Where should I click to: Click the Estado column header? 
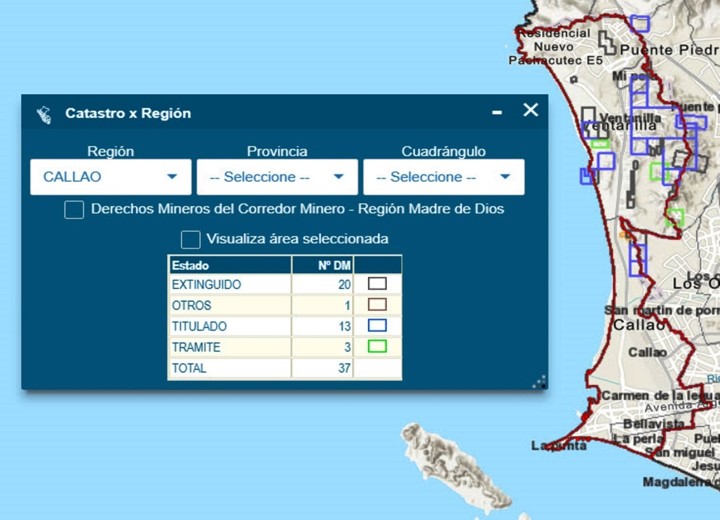click(x=190, y=266)
